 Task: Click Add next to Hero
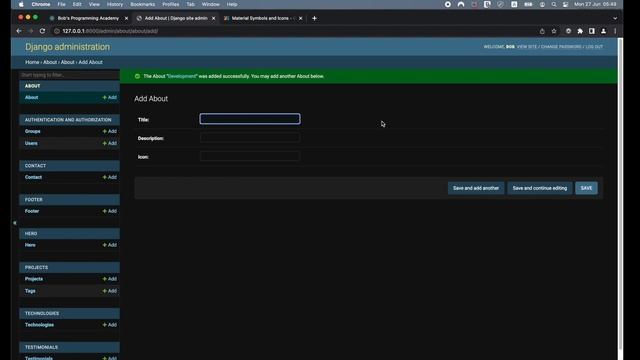pyautogui.click(x=110, y=245)
